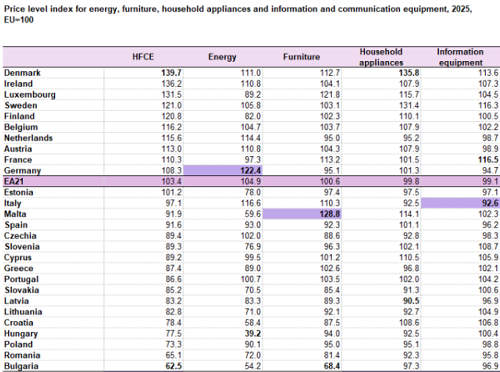Select the Cyprus row label
The image size is (500, 372).
[18, 258]
